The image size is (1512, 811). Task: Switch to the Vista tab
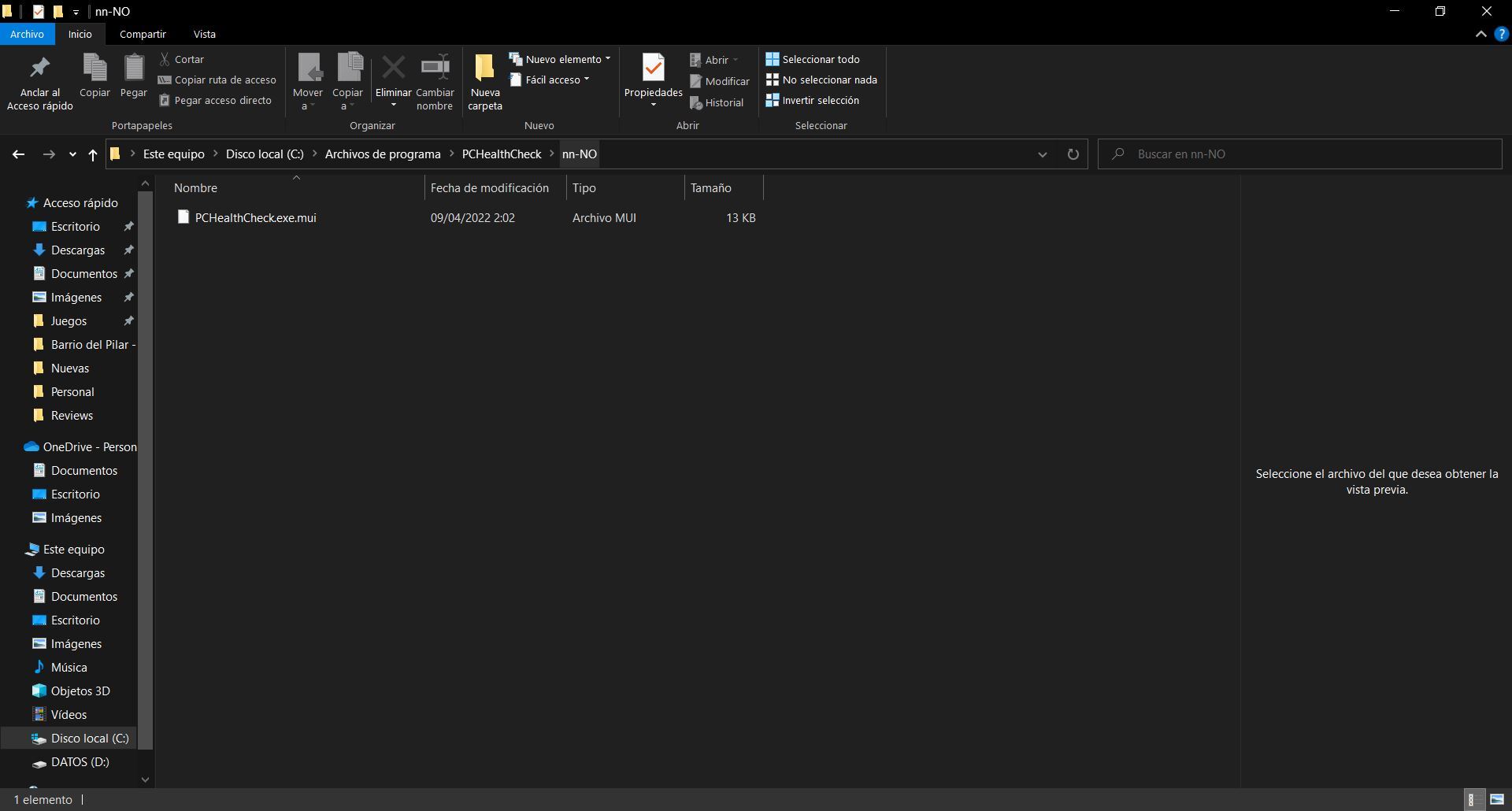205,34
